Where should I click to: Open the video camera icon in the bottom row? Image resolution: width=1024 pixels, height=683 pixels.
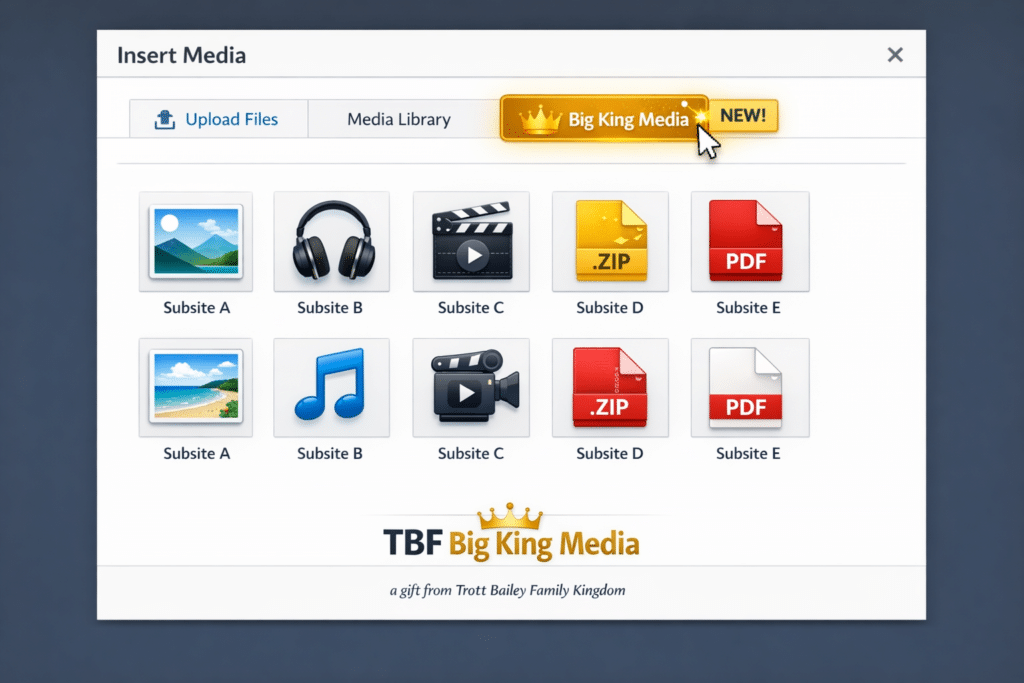(x=471, y=388)
